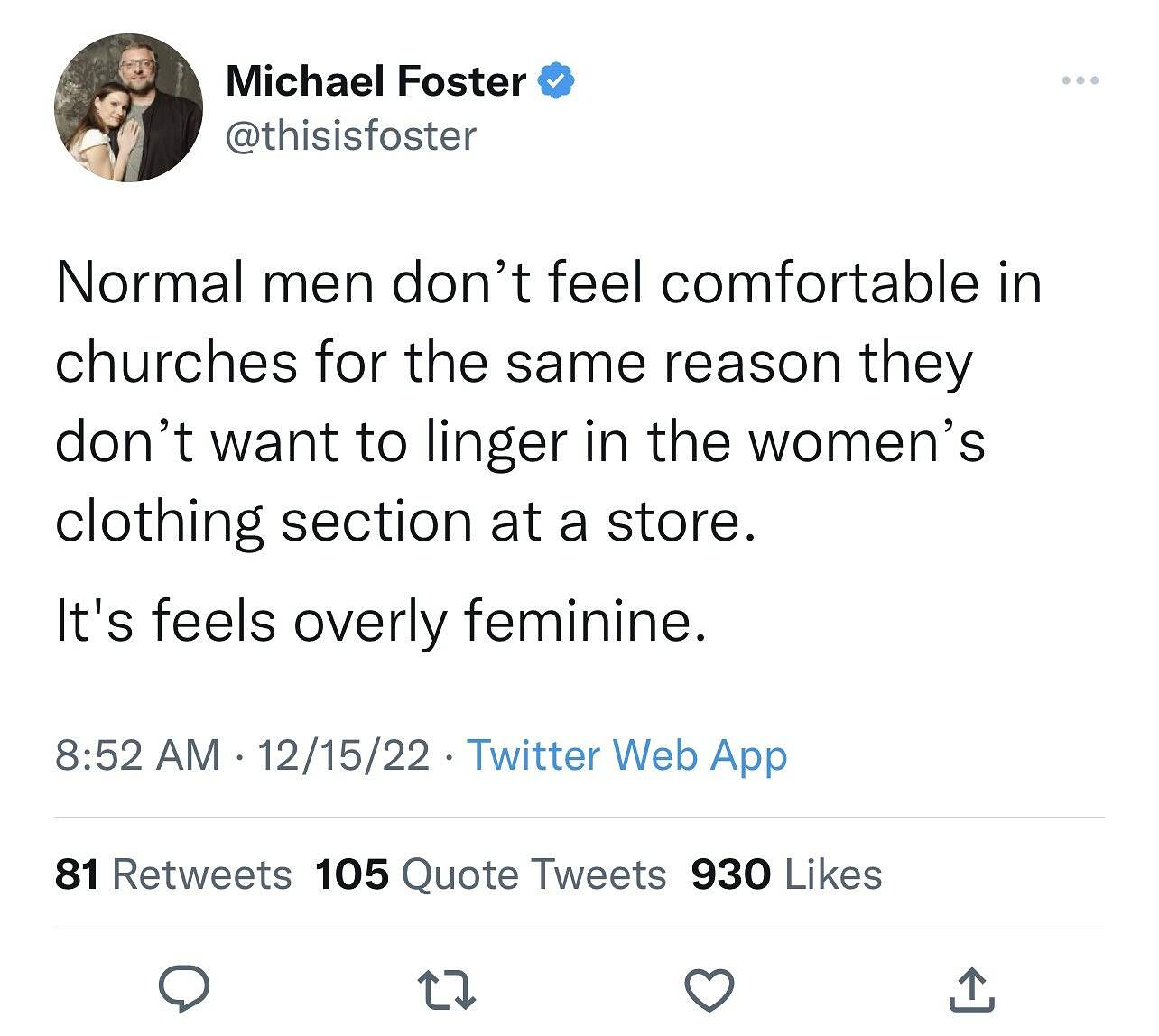1159x1036 pixels.
Task: Click the Twitter Web App source link
Action: point(626,755)
